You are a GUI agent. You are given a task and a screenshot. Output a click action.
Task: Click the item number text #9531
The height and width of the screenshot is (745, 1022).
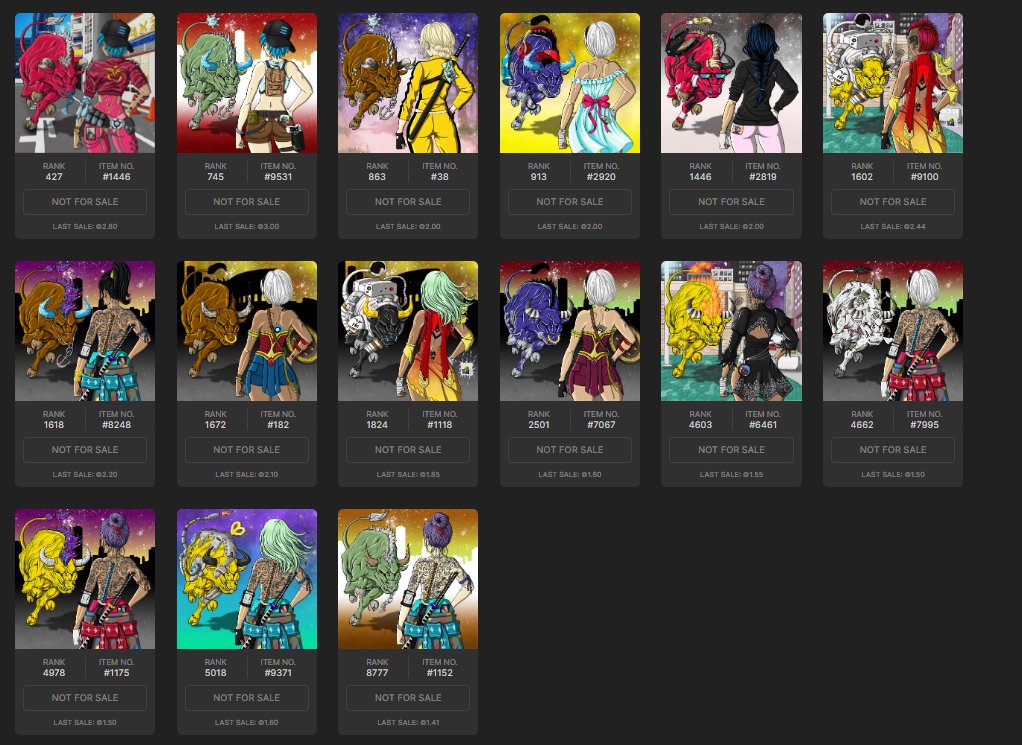click(278, 177)
